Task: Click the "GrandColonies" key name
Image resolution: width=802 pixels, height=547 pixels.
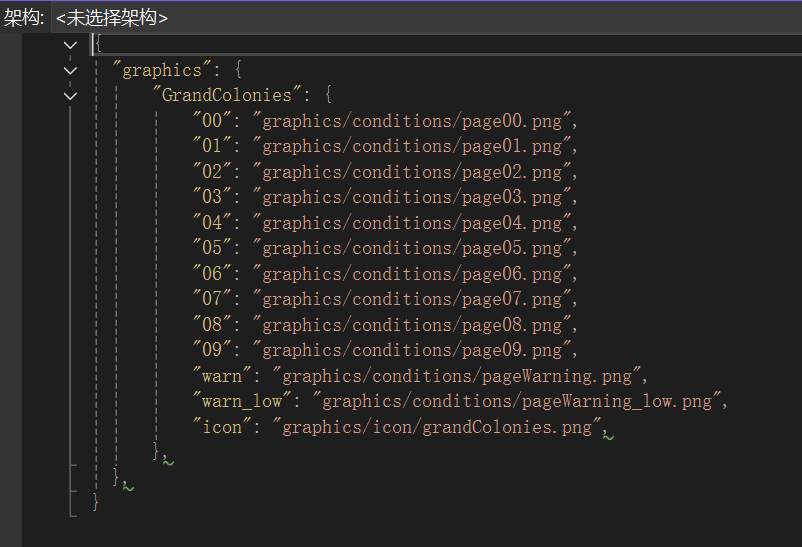Action: [x=227, y=96]
